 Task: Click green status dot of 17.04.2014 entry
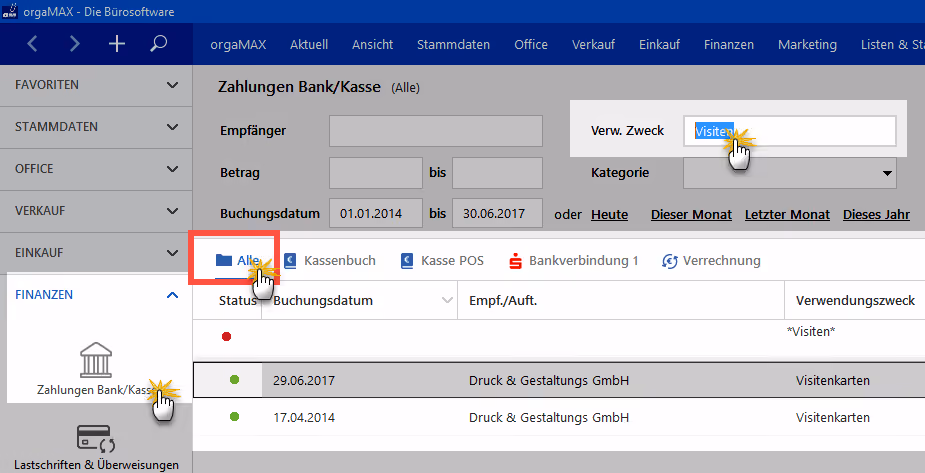(x=234, y=417)
